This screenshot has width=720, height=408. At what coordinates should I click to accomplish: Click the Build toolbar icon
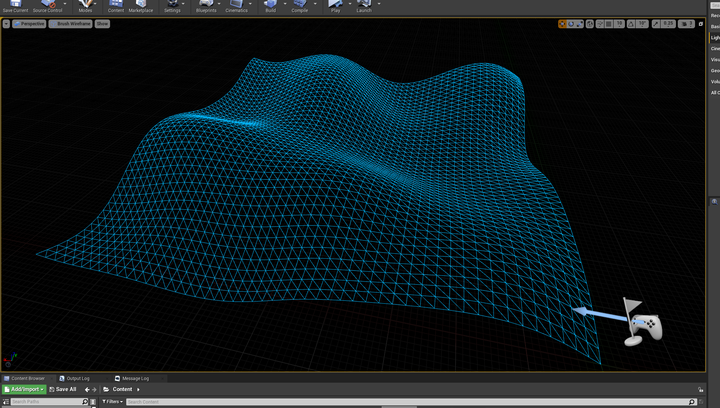pyautogui.click(x=270, y=6)
